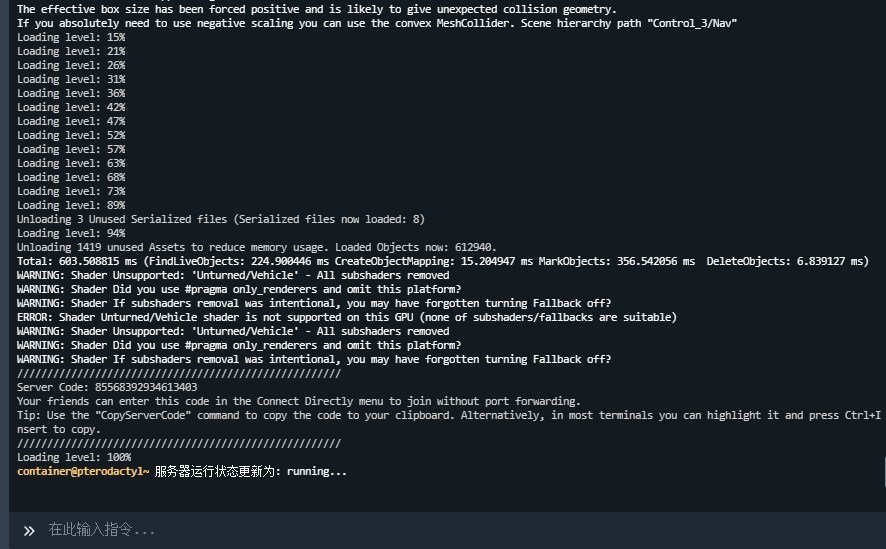Click the container@pterodactyl prompt text
Viewport: 886px width, 549px height.
(x=83, y=471)
